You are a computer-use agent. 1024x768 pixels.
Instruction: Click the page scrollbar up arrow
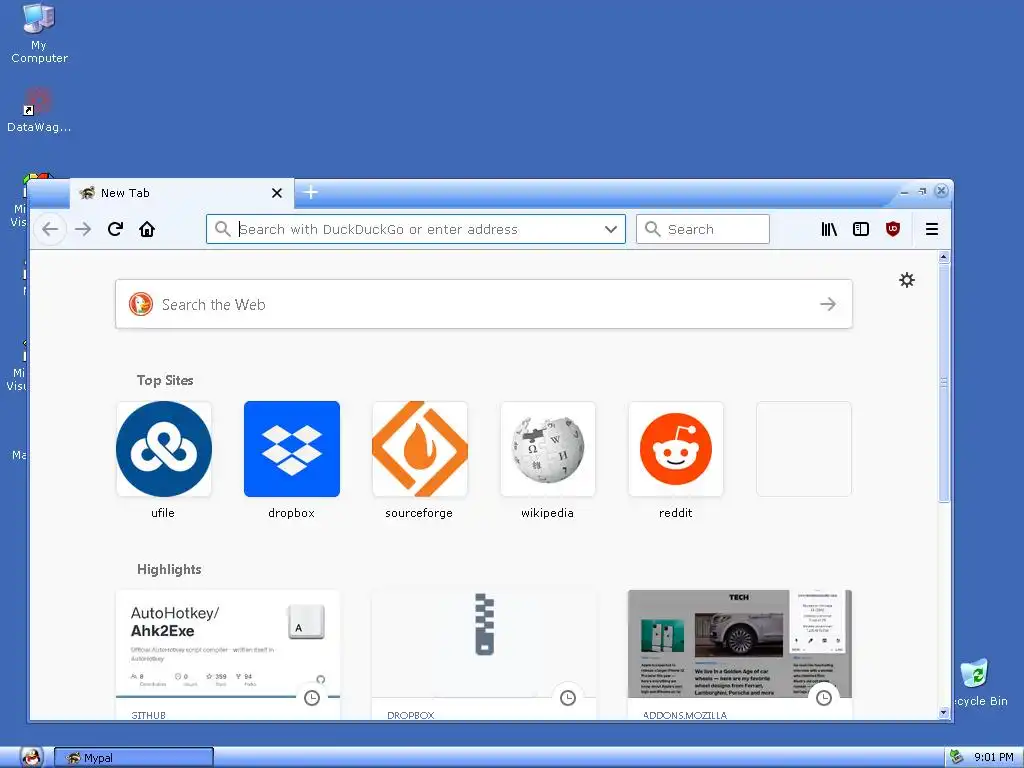(x=944, y=257)
